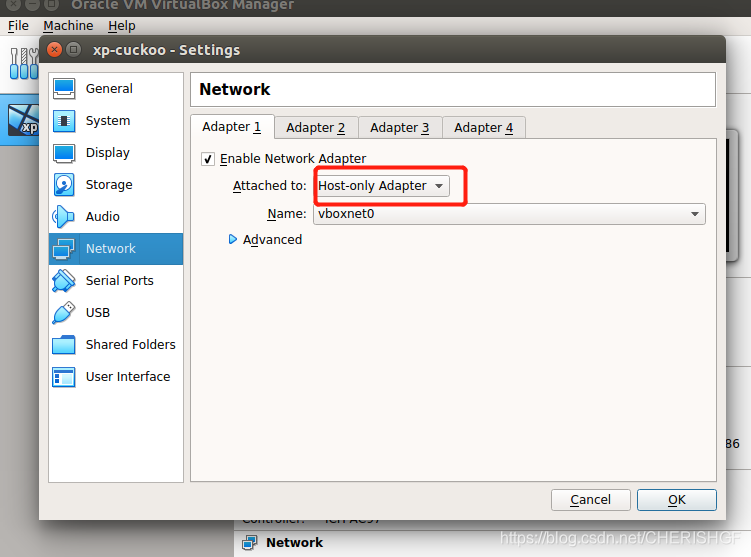Screen dimensions: 751x557
Task: Open the Machine menu
Action: 68,25
